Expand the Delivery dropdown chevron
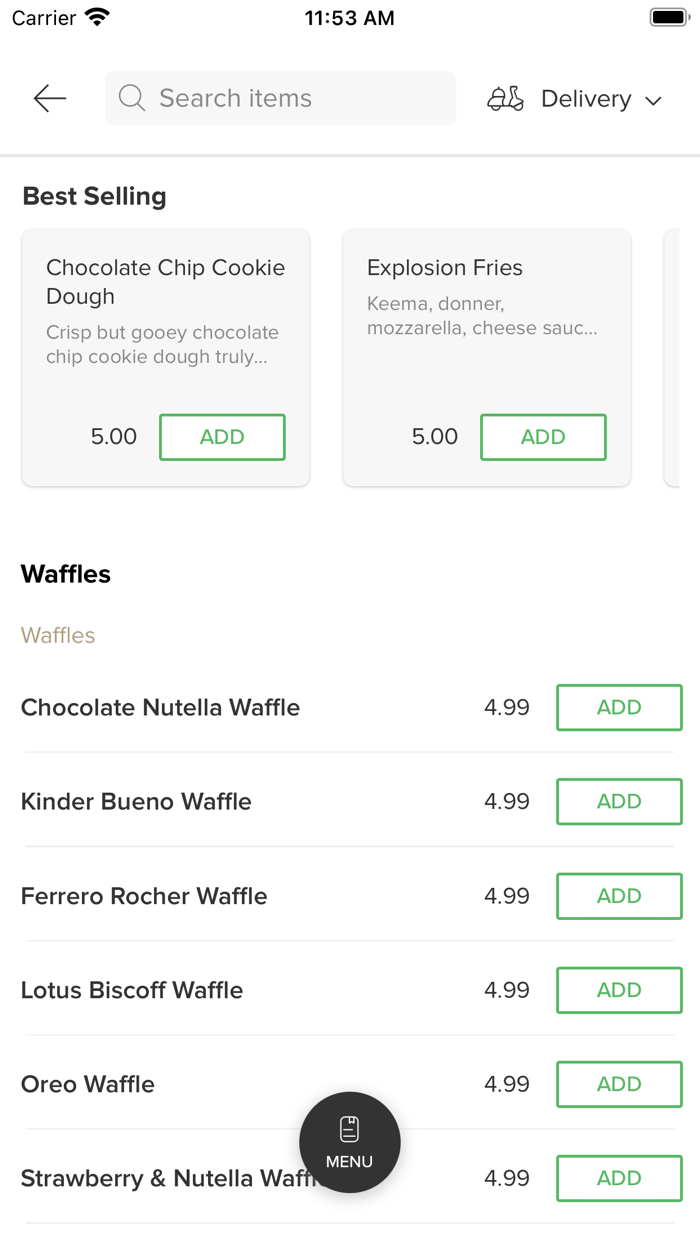 tap(654, 100)
